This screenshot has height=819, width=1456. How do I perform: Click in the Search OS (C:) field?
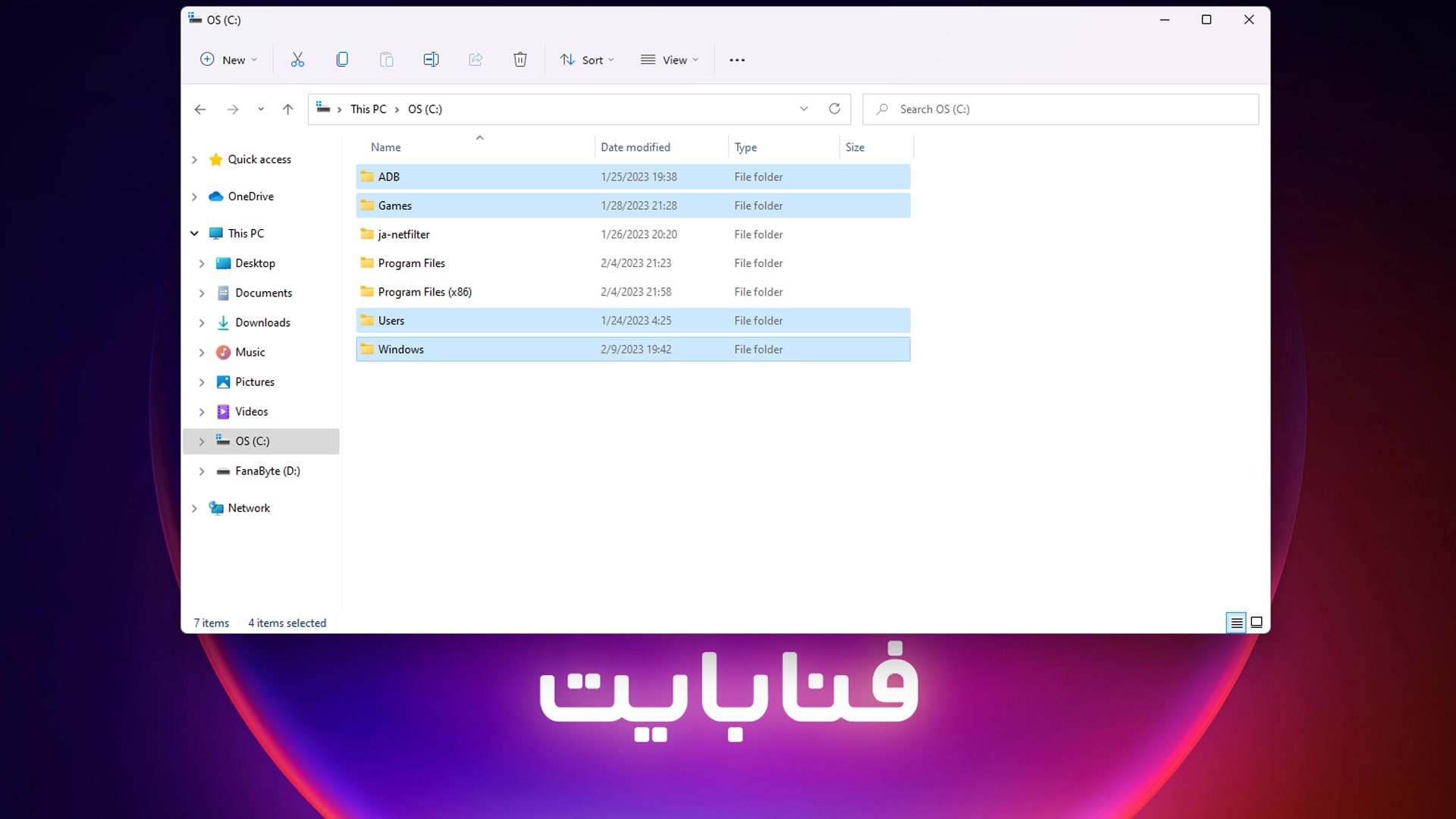[1060, 109]
